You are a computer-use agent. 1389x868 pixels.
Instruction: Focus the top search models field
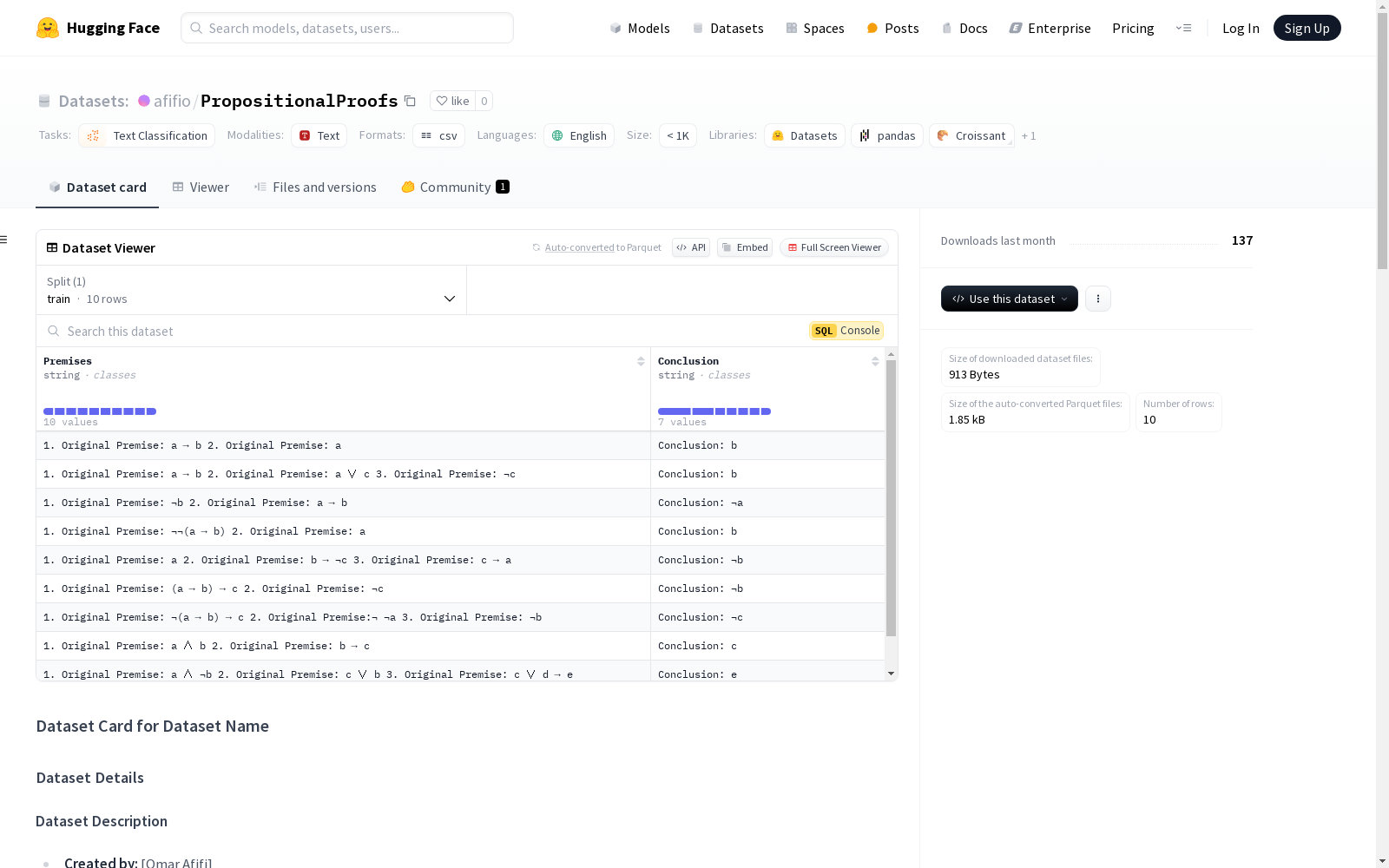(347, 28)
